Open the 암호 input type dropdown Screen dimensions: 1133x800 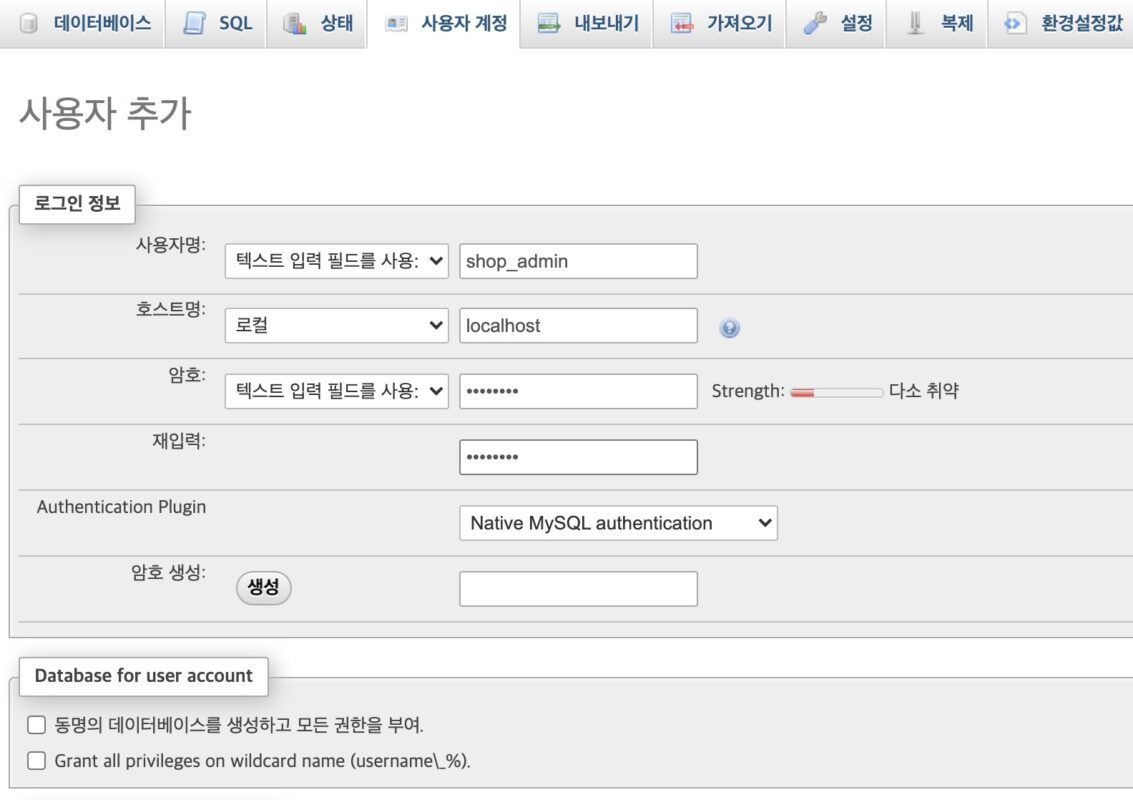[337, 391]
